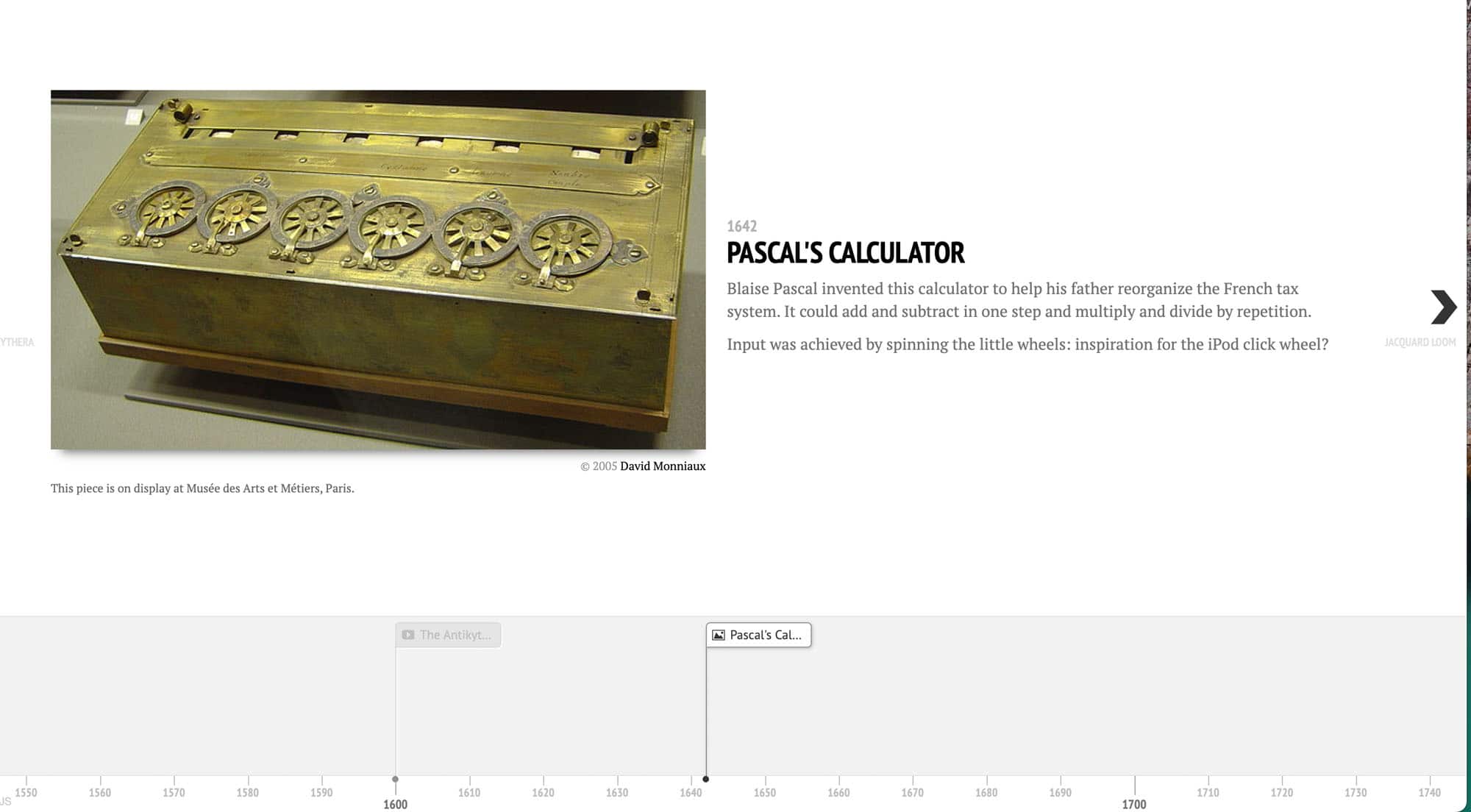Select Pascal's Cal... timeline flag
The width and height of the screenshot is (1471, 812).
[758, 635]
